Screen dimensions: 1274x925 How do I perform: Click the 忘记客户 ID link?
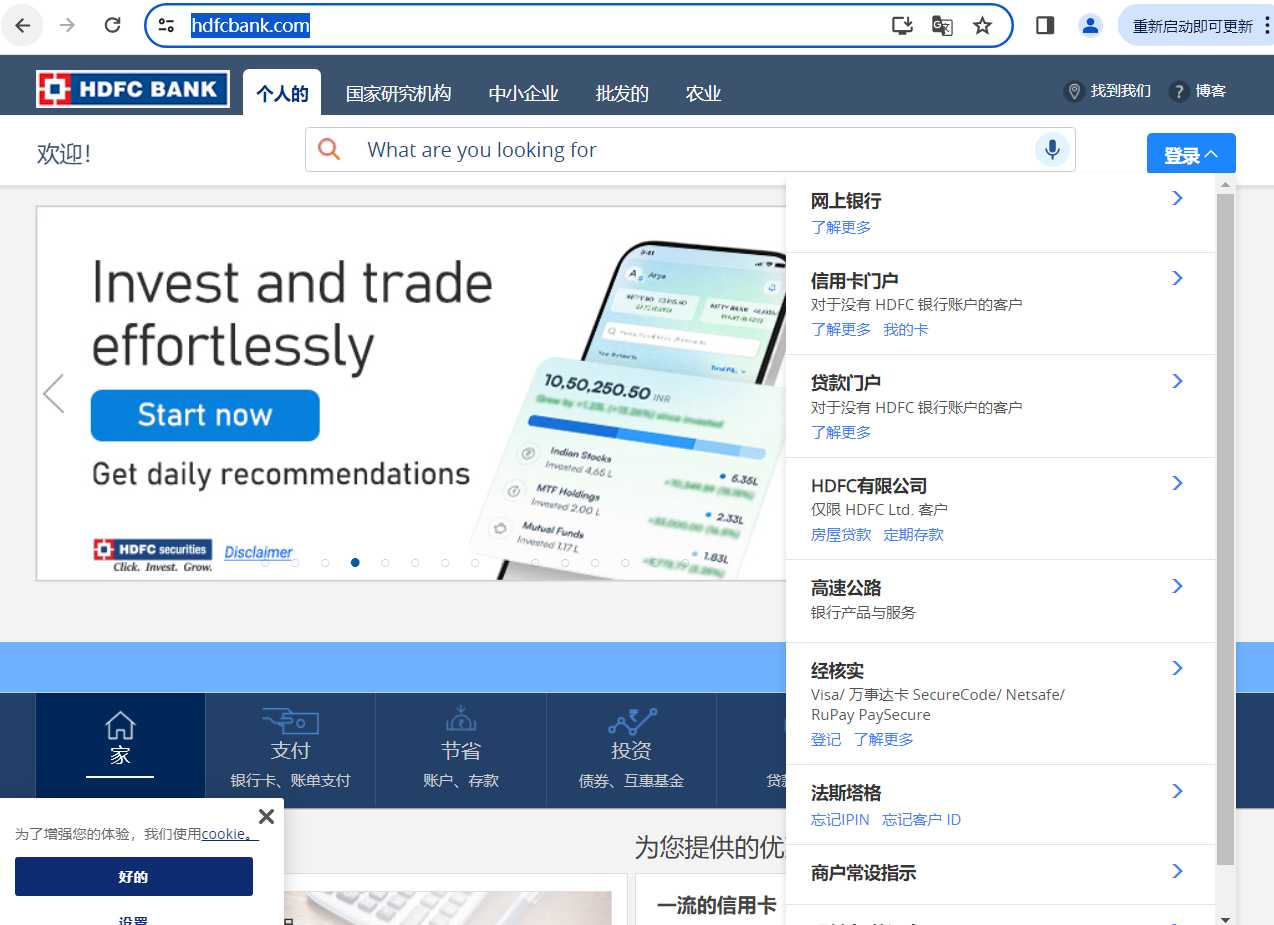(921, 819)
